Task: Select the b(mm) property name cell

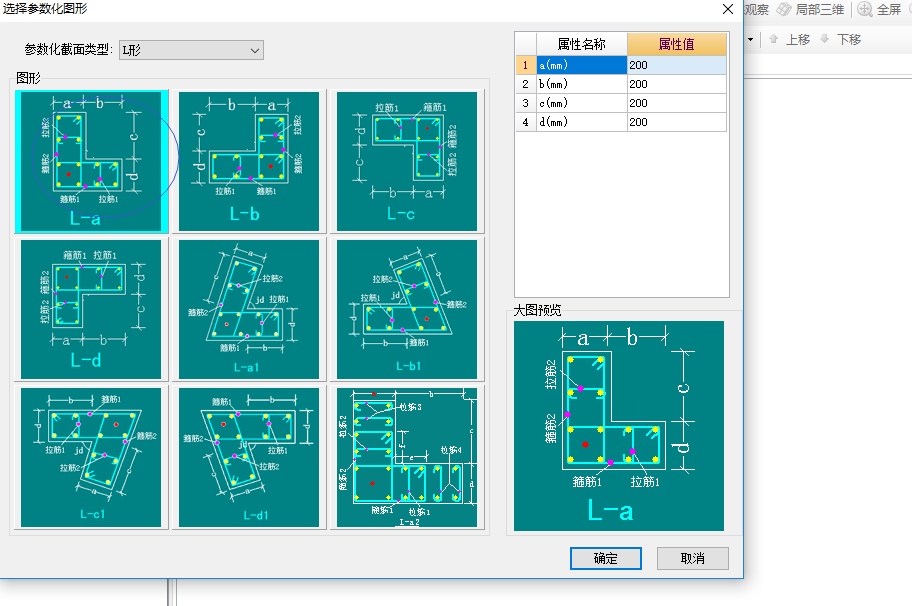Action: 582,84
